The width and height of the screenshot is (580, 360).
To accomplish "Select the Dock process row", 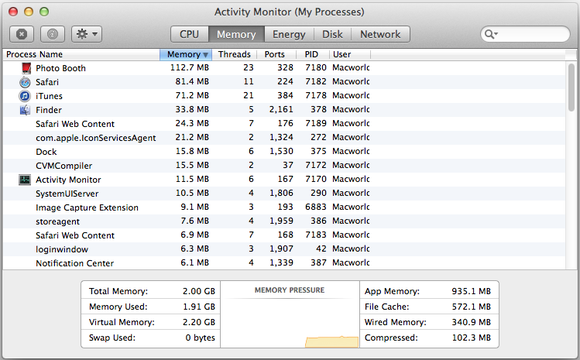I will [x=284, y=152].
